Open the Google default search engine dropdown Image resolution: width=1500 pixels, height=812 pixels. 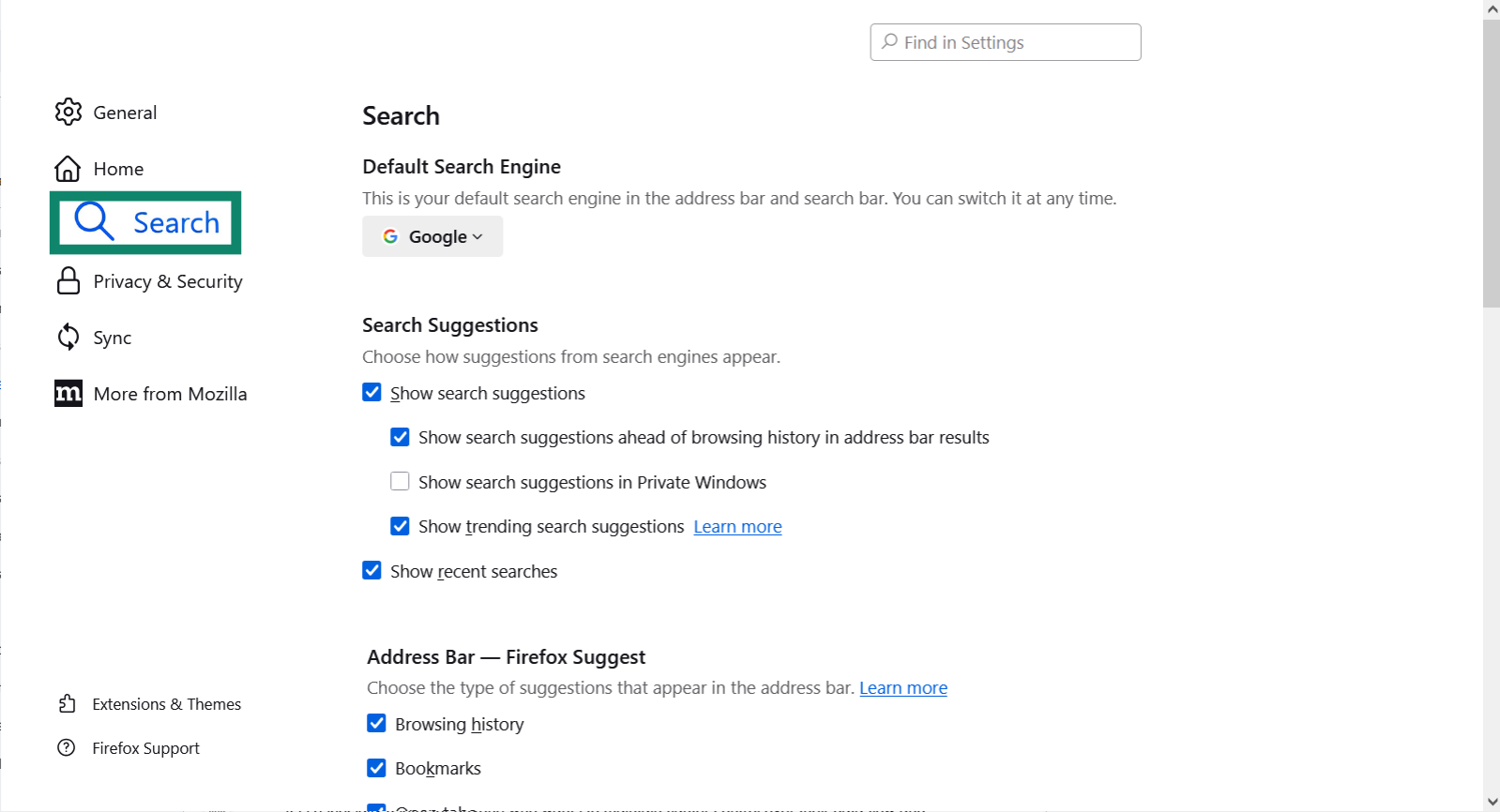click(432, 236)
